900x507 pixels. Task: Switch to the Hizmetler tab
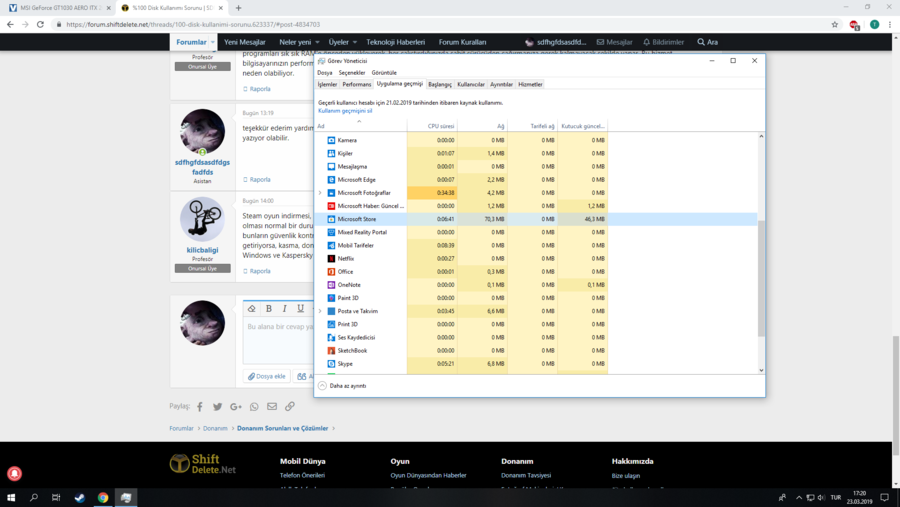click(530, 84)
